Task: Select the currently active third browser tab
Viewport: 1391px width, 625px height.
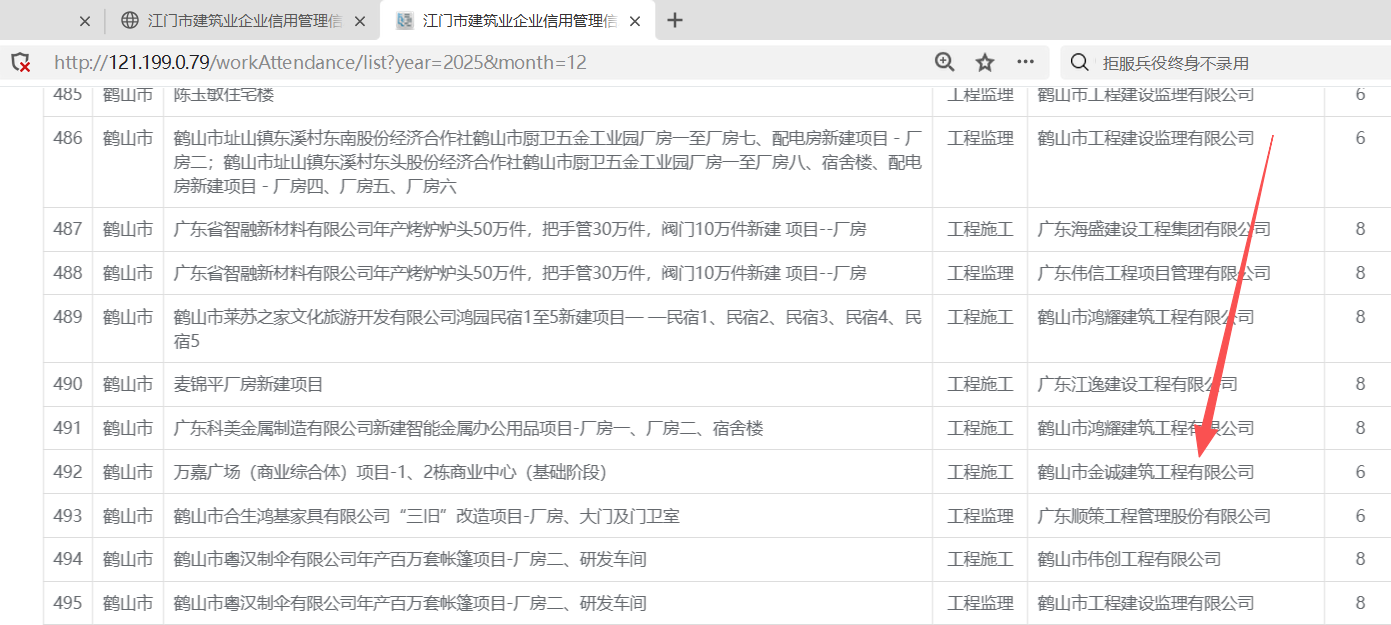Action: tap(510, 21)
